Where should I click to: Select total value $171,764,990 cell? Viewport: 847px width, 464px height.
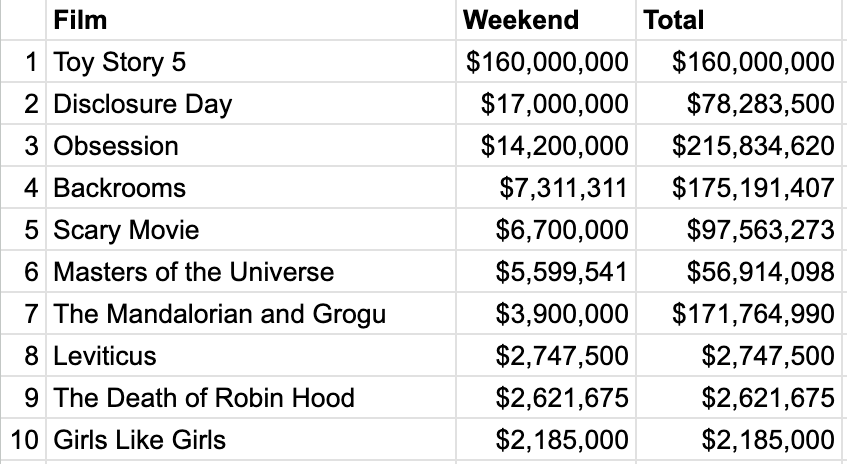point(739,313)
